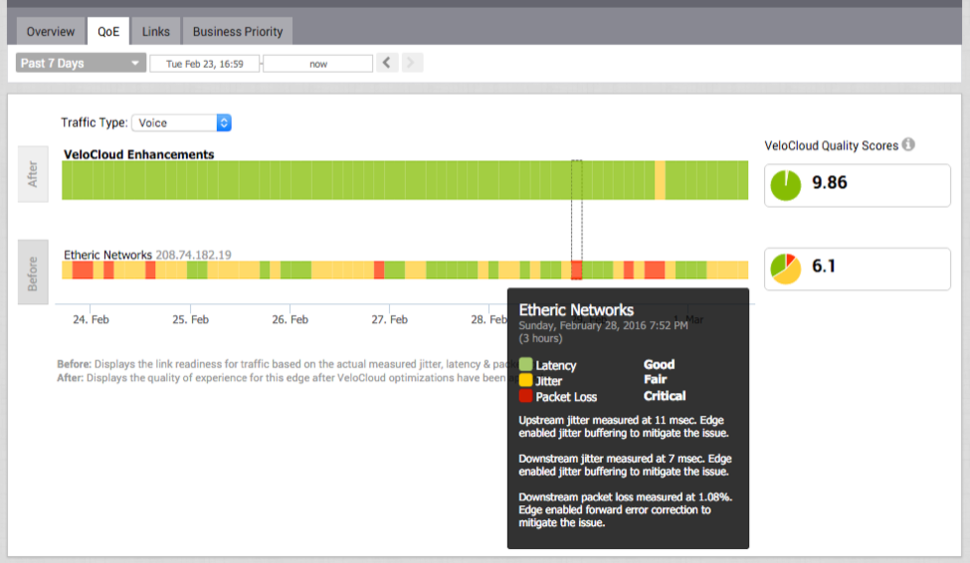Click the VeloCloud Quality Scores label
The image size is (970, 563).
click(831, 145)
